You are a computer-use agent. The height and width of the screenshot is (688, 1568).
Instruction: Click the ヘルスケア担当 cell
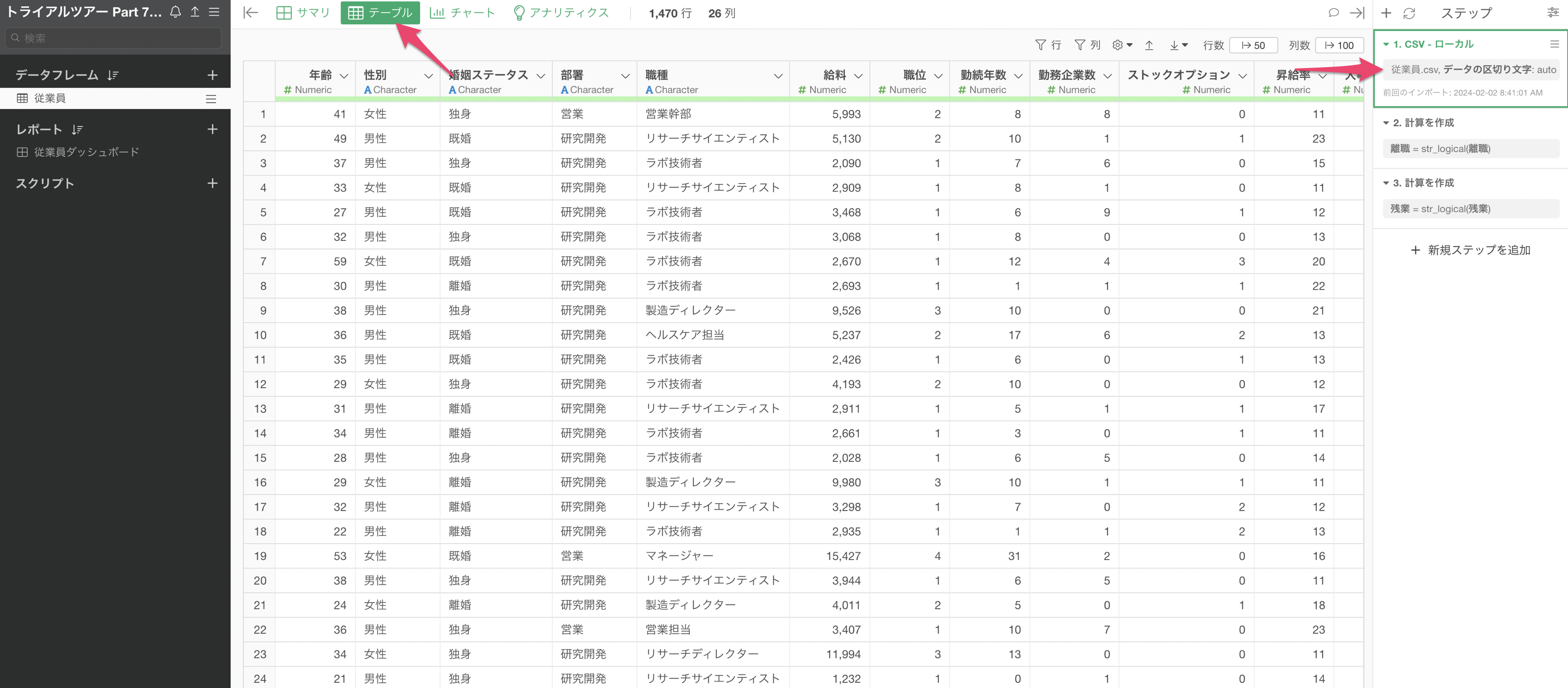[x=713, y=335]
